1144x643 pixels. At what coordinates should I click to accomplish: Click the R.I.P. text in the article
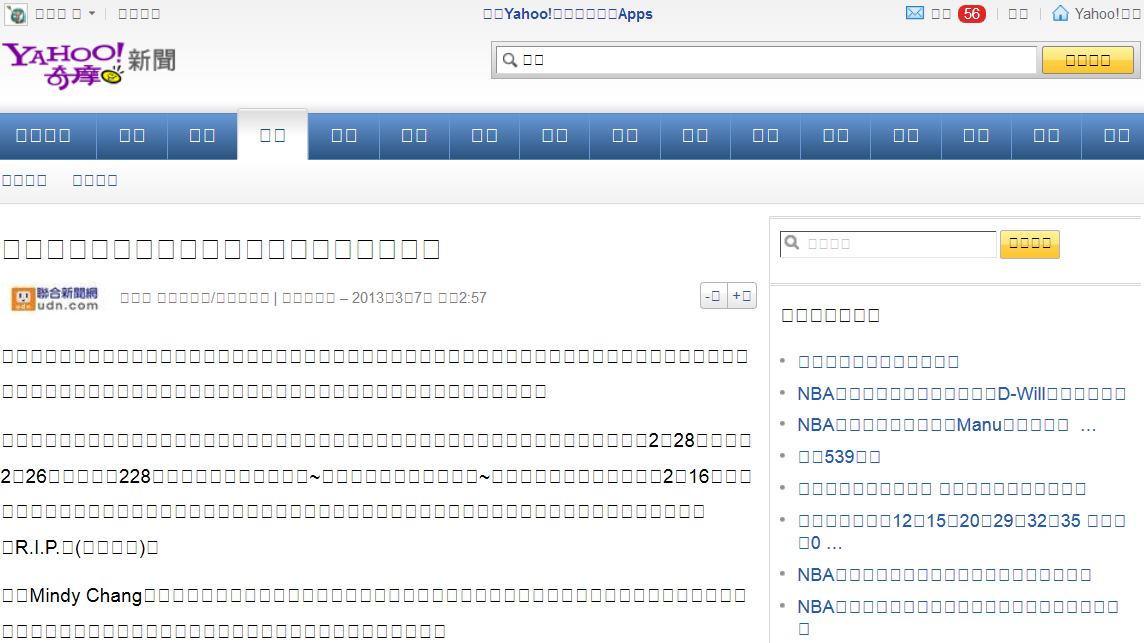point(36,547)
